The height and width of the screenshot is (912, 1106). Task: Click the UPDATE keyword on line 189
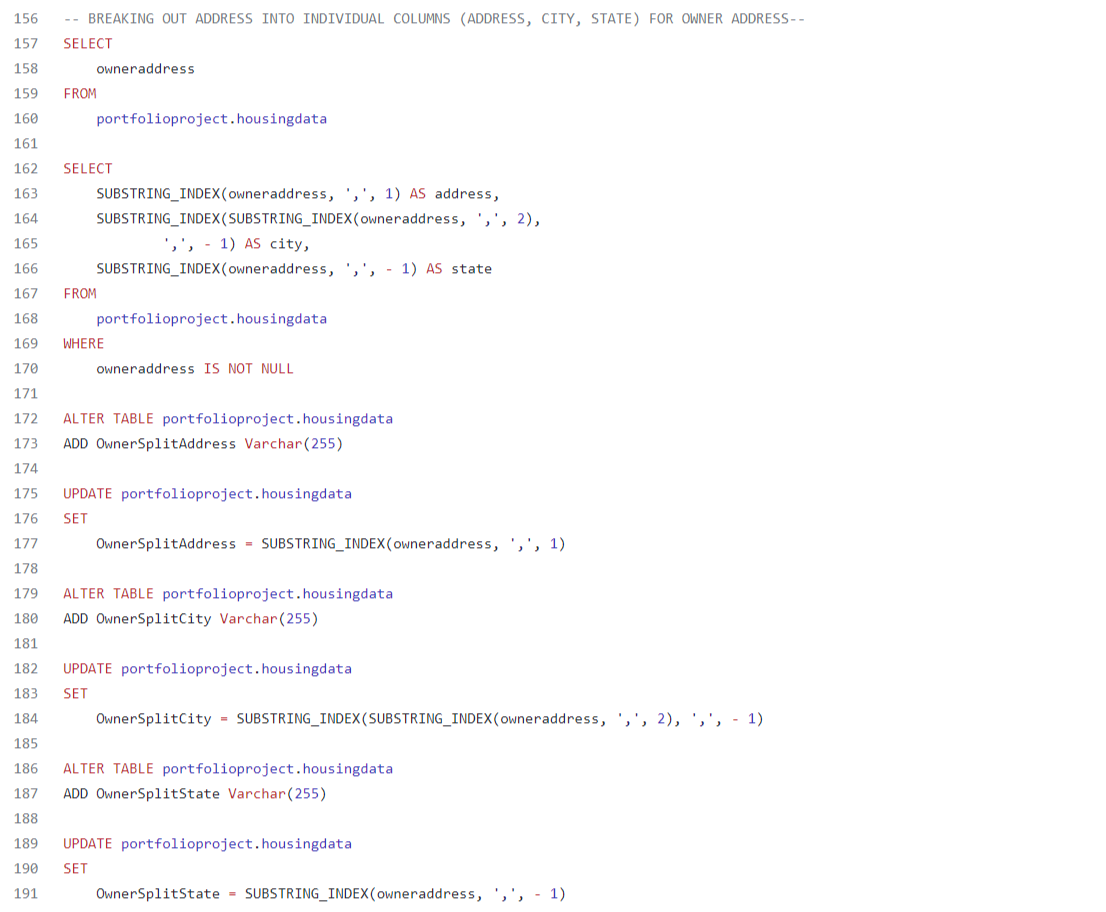[x=87, y=844]
